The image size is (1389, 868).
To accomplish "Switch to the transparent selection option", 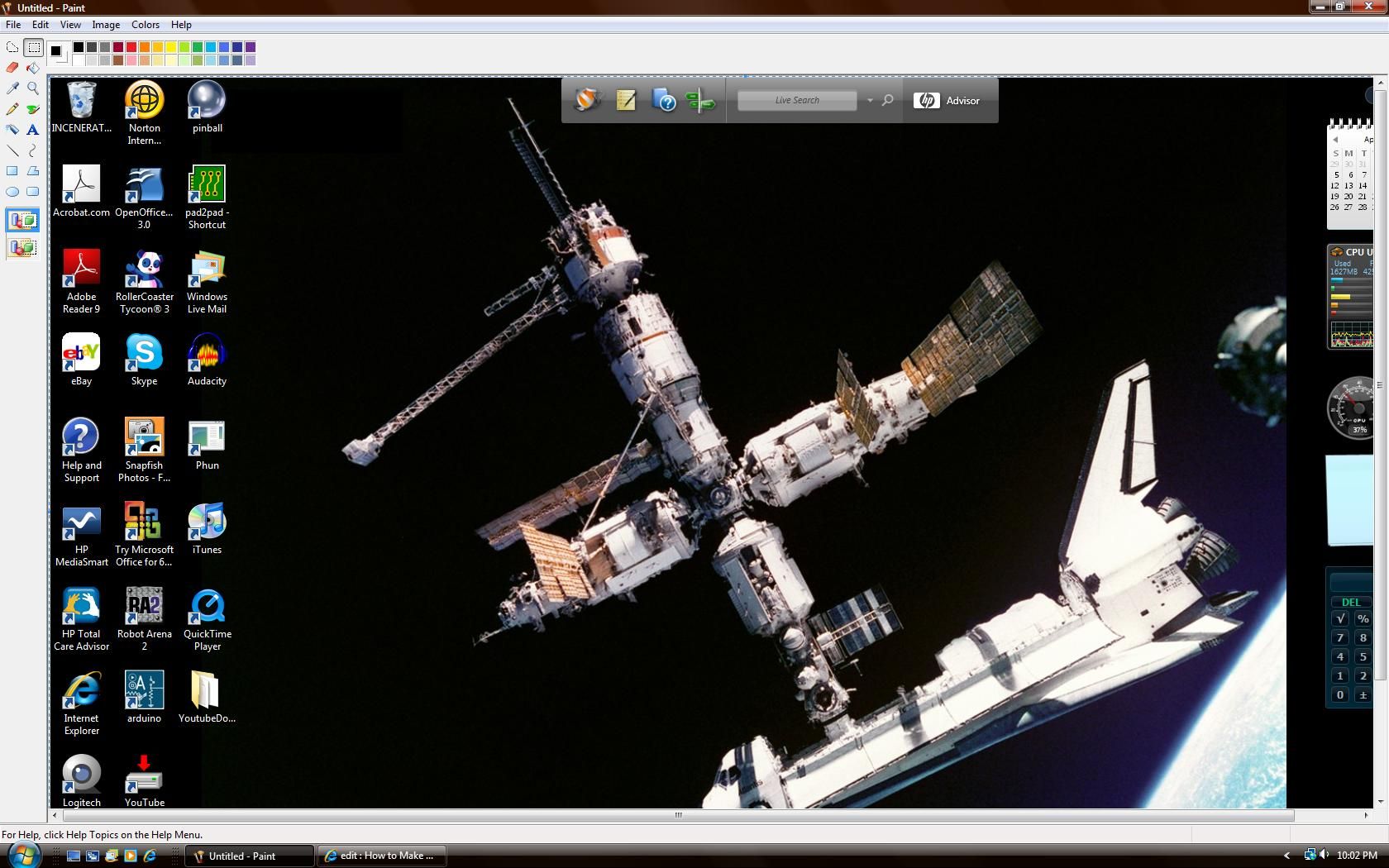I will [x=23, y=247].
